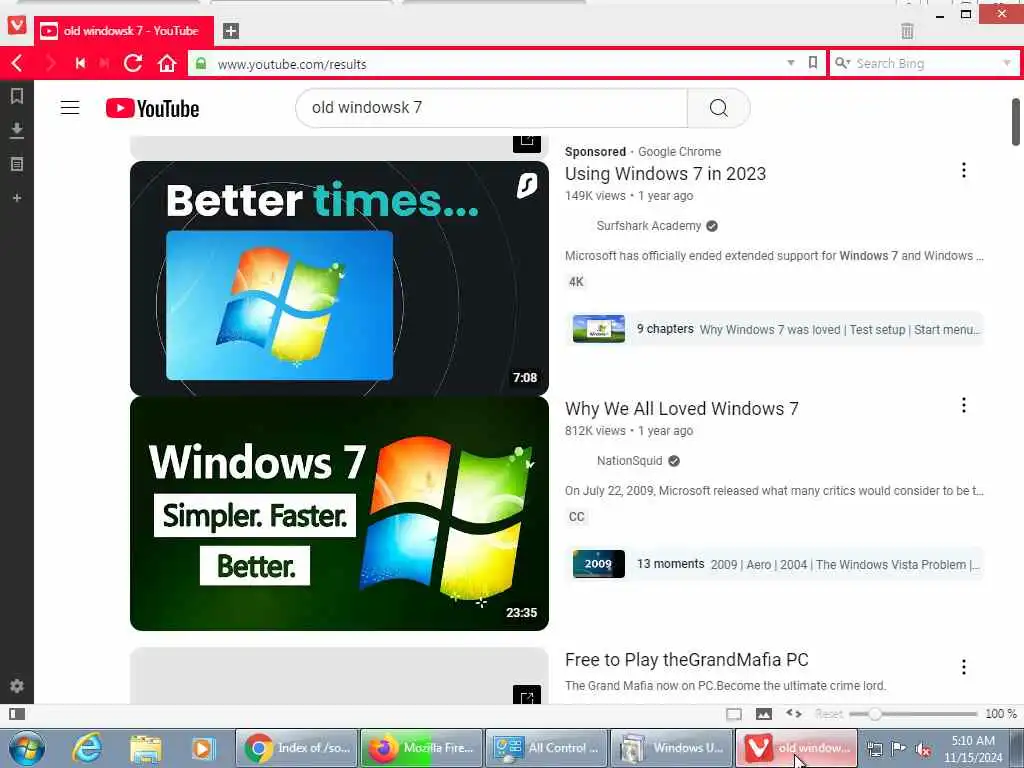The height and width of the screenshot is (768, 1024).
Task: Switch to Chrome Index of window
Action: coord(297,748)
